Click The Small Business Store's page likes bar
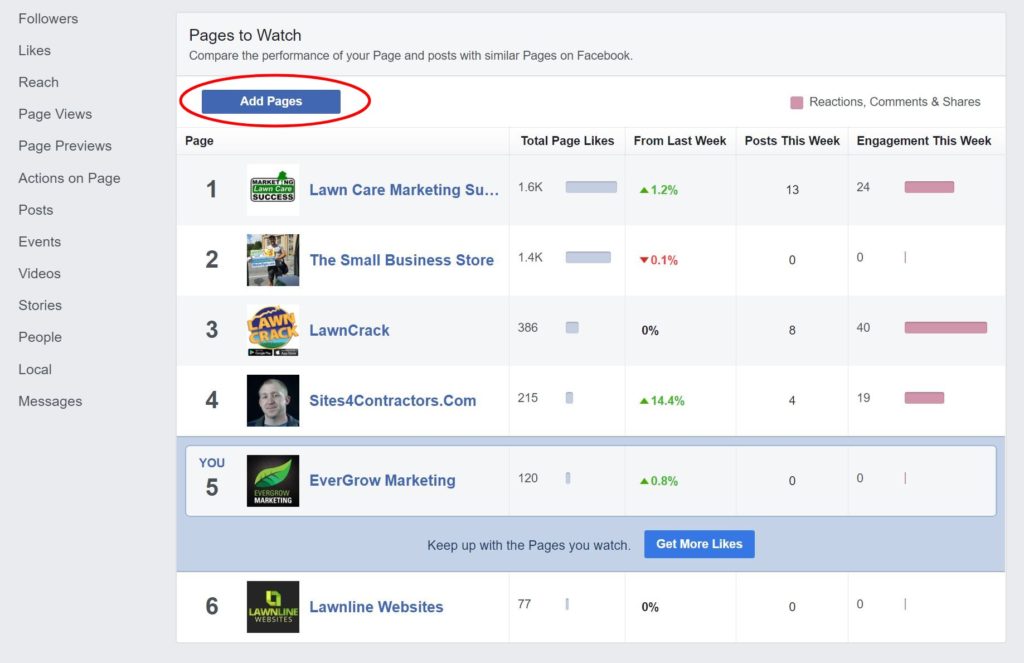Viewport: 1024px width, 663px height. pos(588,257)
